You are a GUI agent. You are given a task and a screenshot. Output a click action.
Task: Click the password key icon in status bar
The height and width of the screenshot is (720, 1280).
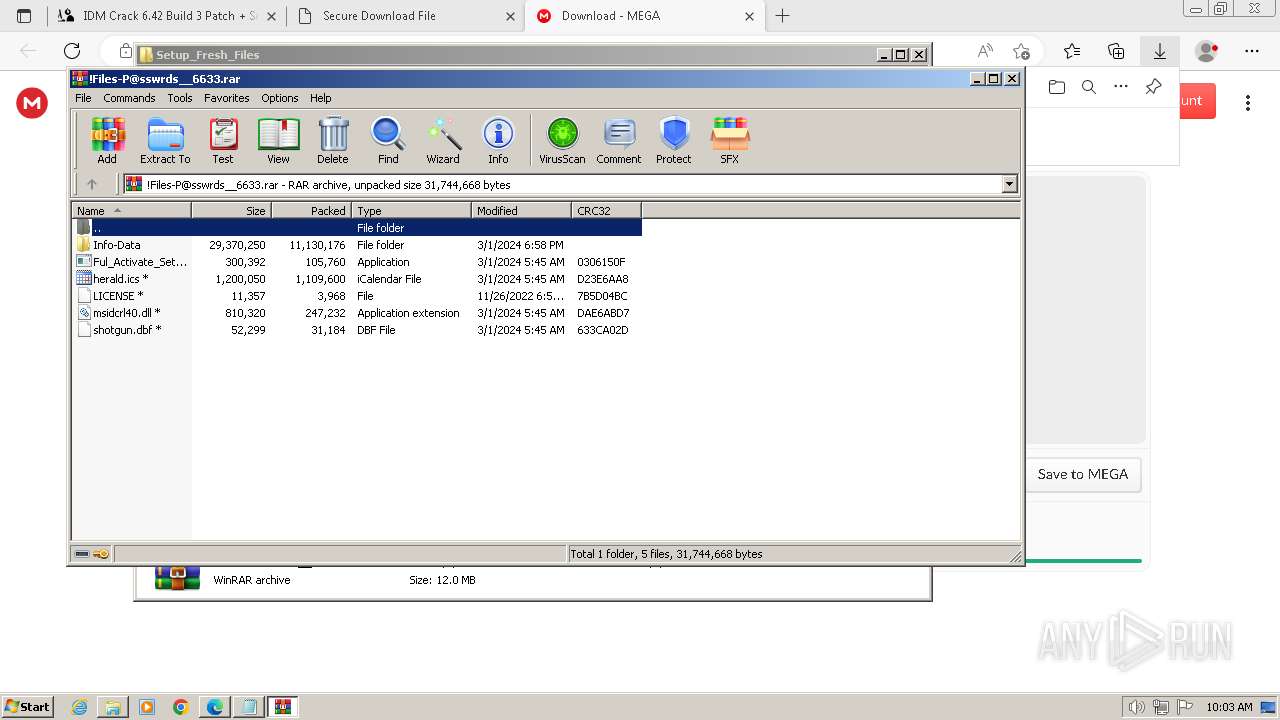click(101, 554)
